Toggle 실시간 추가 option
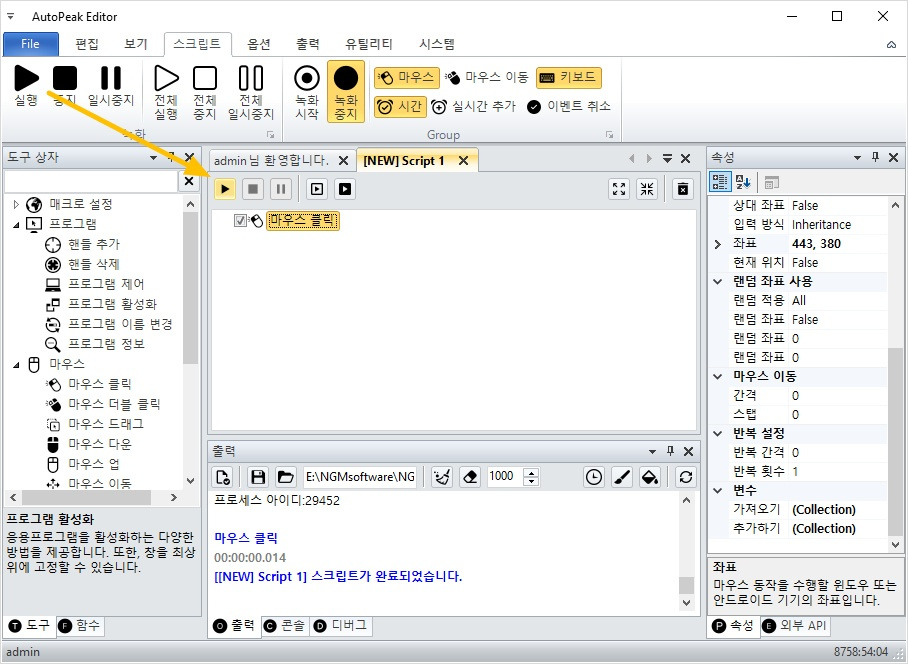Image resolution: width=908 pixels, height=664 pixels. click(x=474, y=107)
